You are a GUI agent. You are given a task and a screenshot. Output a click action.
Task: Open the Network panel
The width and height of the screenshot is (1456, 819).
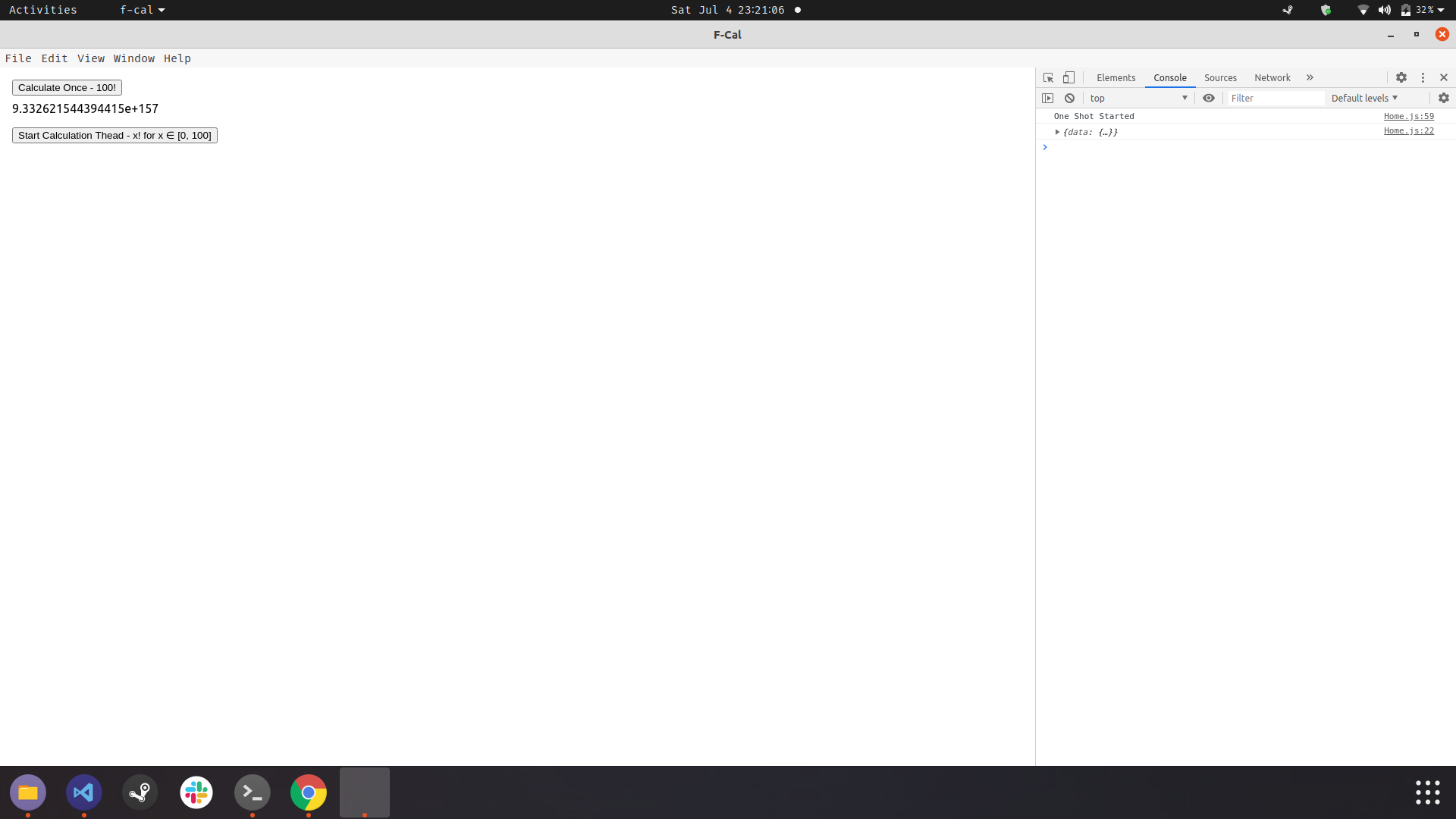tap(1272, 77)
